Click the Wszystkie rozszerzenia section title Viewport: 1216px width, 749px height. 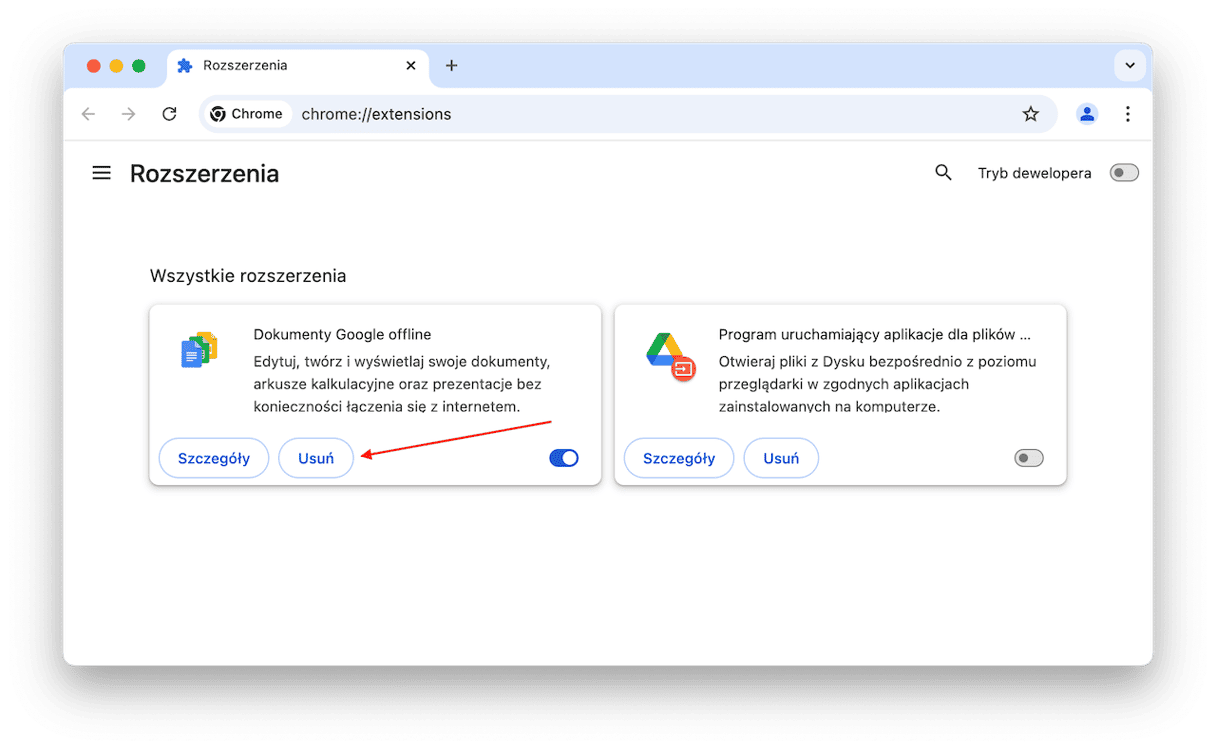click(248, 275)
